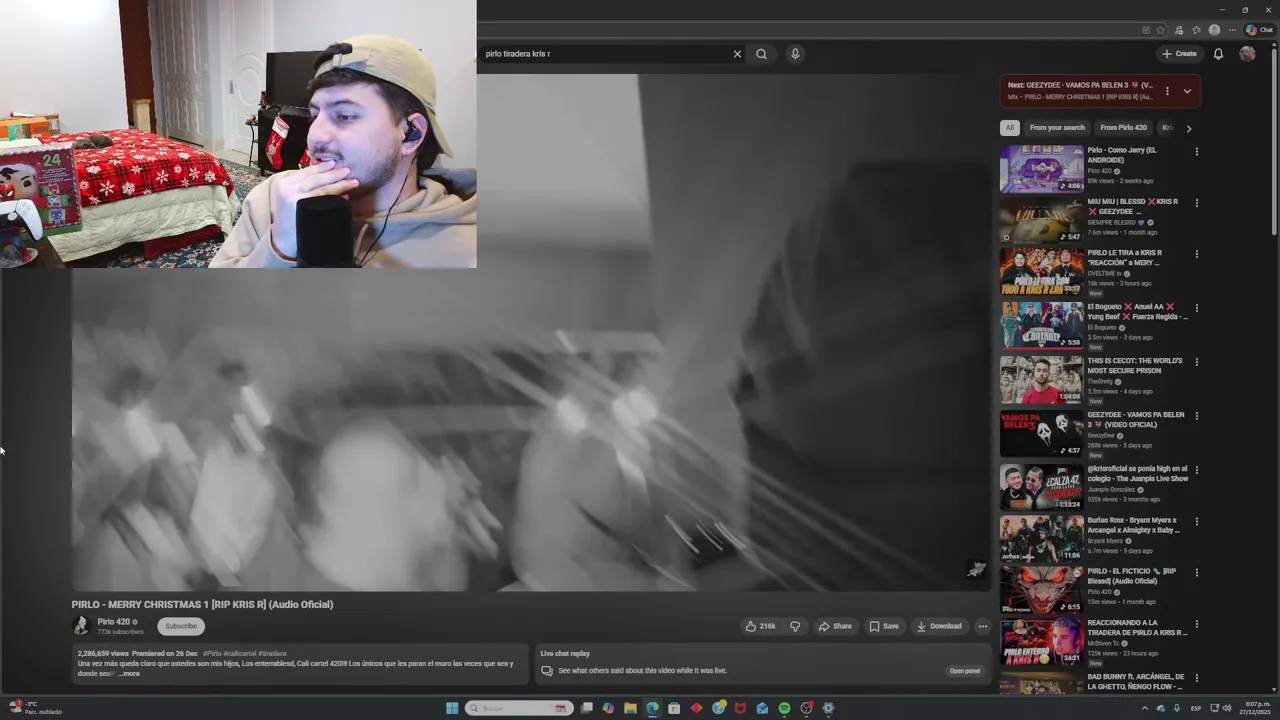Screen dimensions: 1280x720
Task: Open File Explorer from taskbar
Action: click(x=630, y=708)
